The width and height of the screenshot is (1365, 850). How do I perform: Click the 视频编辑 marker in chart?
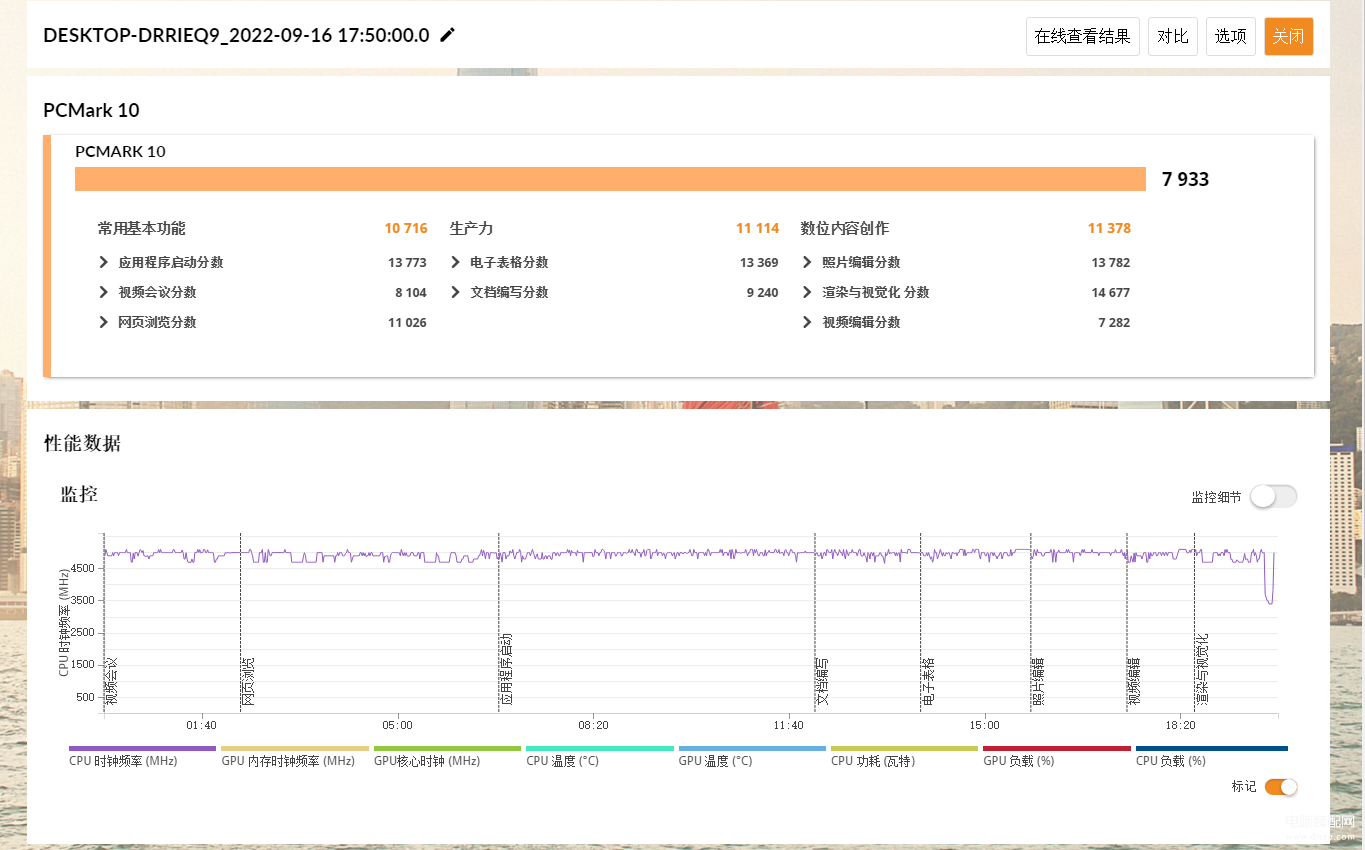coord(1135,681)
